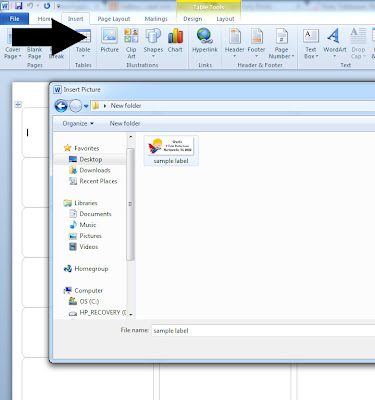Open Page Number options
Screen dimensions: 375x400
(281, 43)
